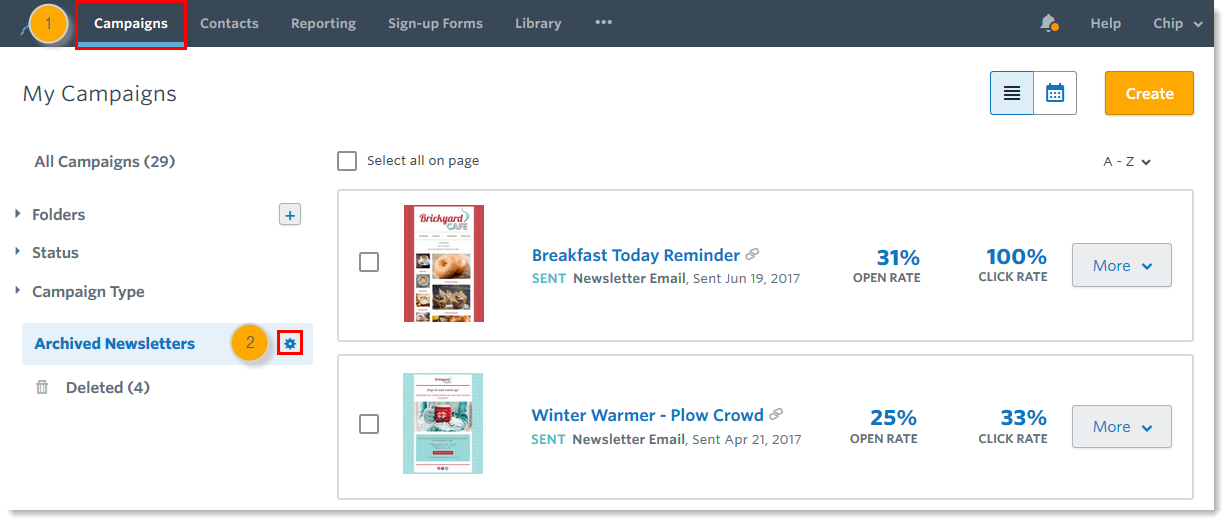Click link icon beside Breakfast Today Reminder
The height and width of the screenshot is (525, 1229).
[752, 255]
